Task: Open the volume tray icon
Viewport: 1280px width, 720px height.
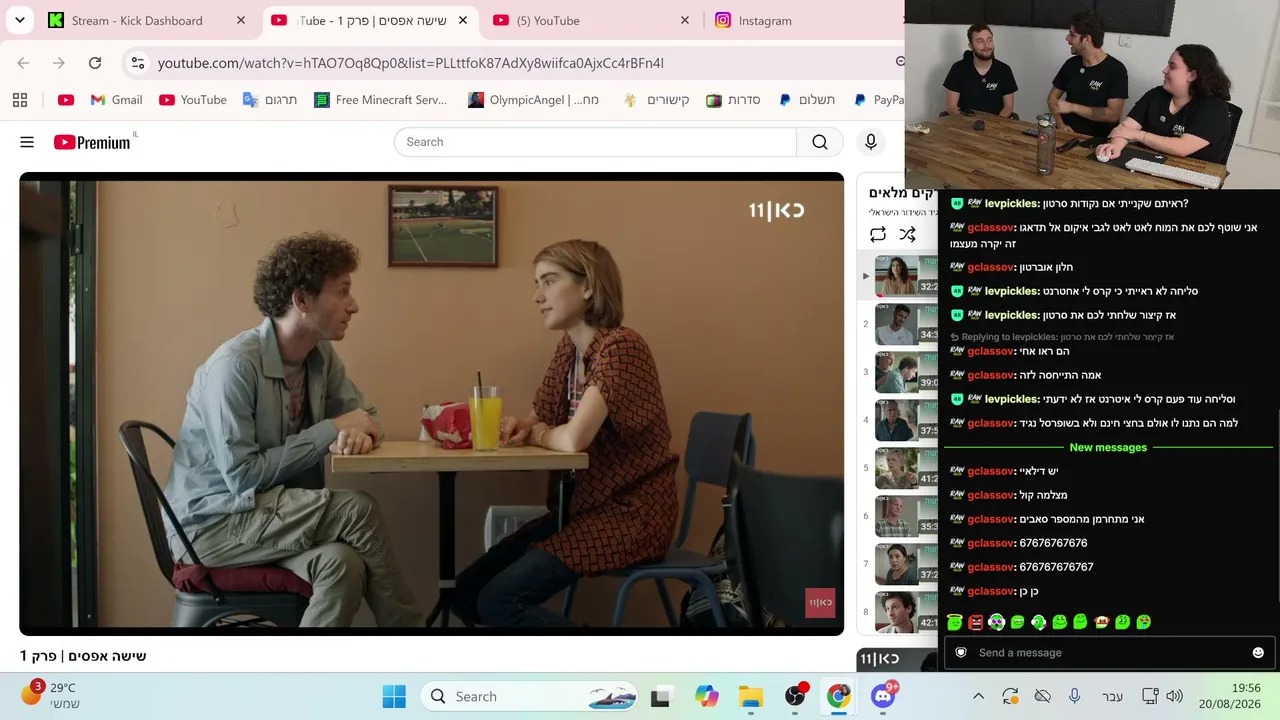Action: tap(1174, 697)
